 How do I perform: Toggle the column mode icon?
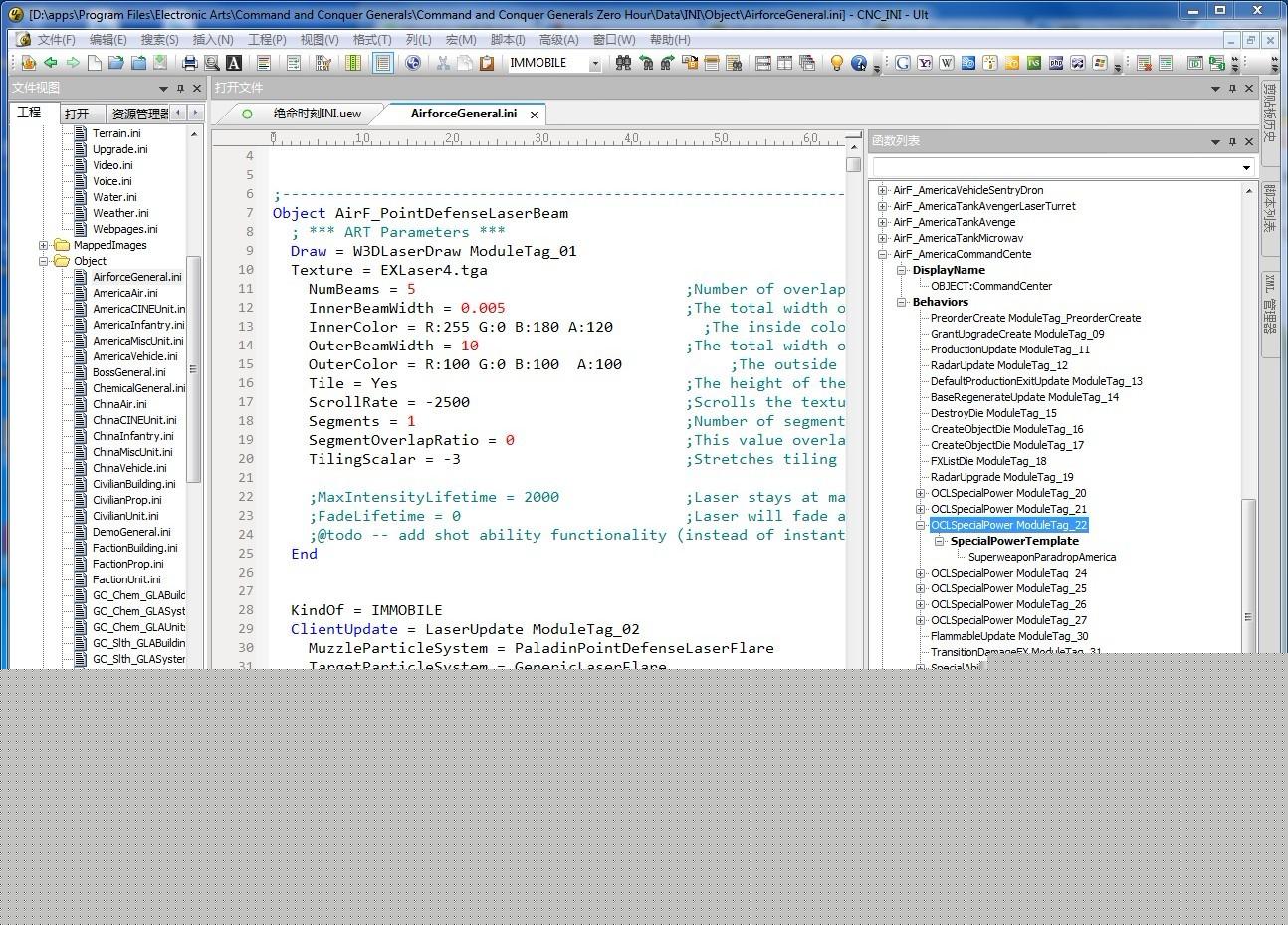[352, 63]
